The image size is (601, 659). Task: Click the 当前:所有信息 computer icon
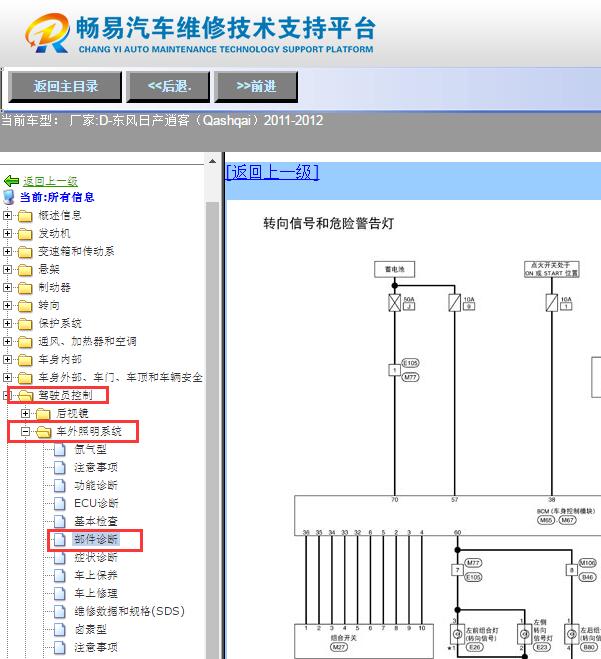click(x=8, y=197)
